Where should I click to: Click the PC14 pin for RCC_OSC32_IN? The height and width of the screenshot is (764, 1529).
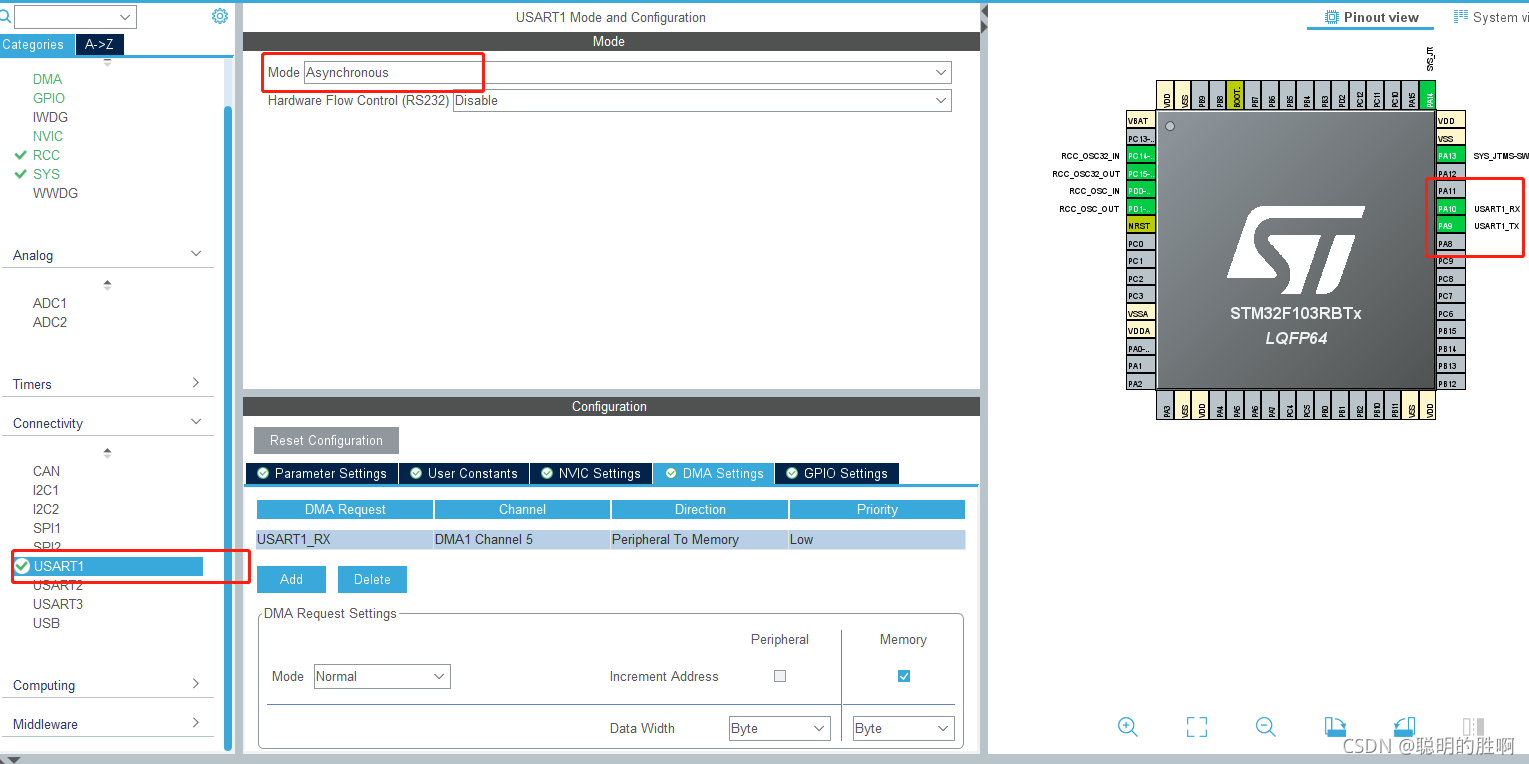[1141, 156]
